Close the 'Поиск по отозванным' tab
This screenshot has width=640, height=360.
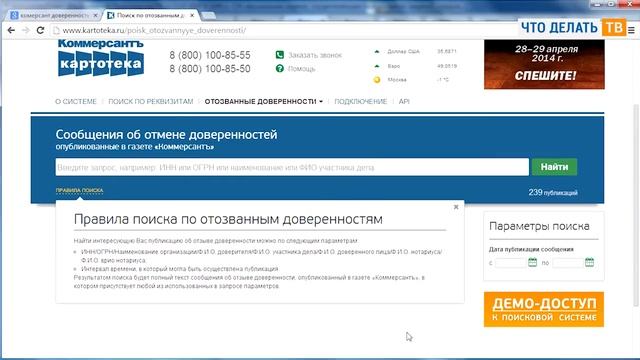point(192,15)
